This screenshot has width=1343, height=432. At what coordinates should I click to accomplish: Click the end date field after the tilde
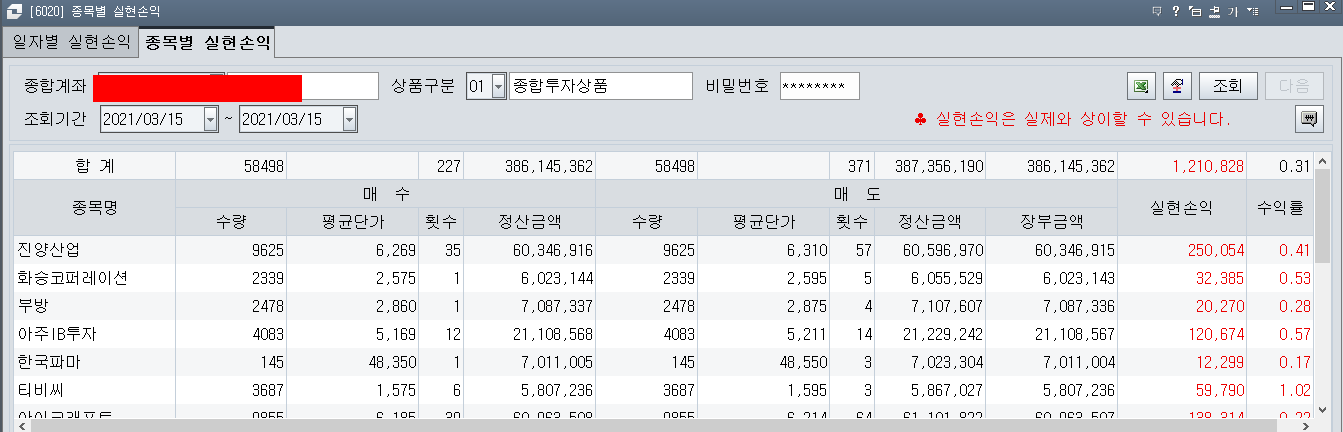coord(291,119)
